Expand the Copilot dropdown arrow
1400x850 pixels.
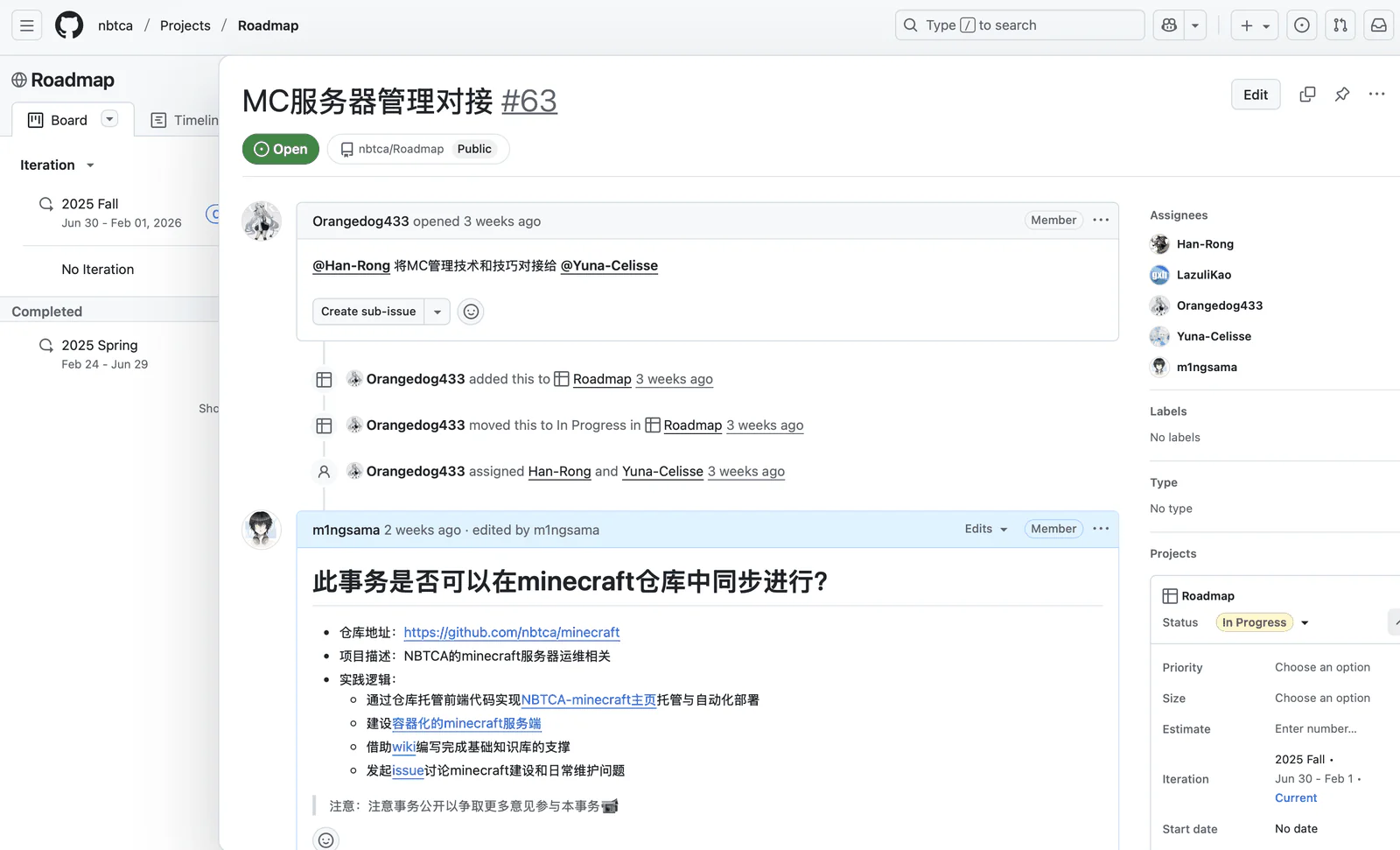point(1195,25)
